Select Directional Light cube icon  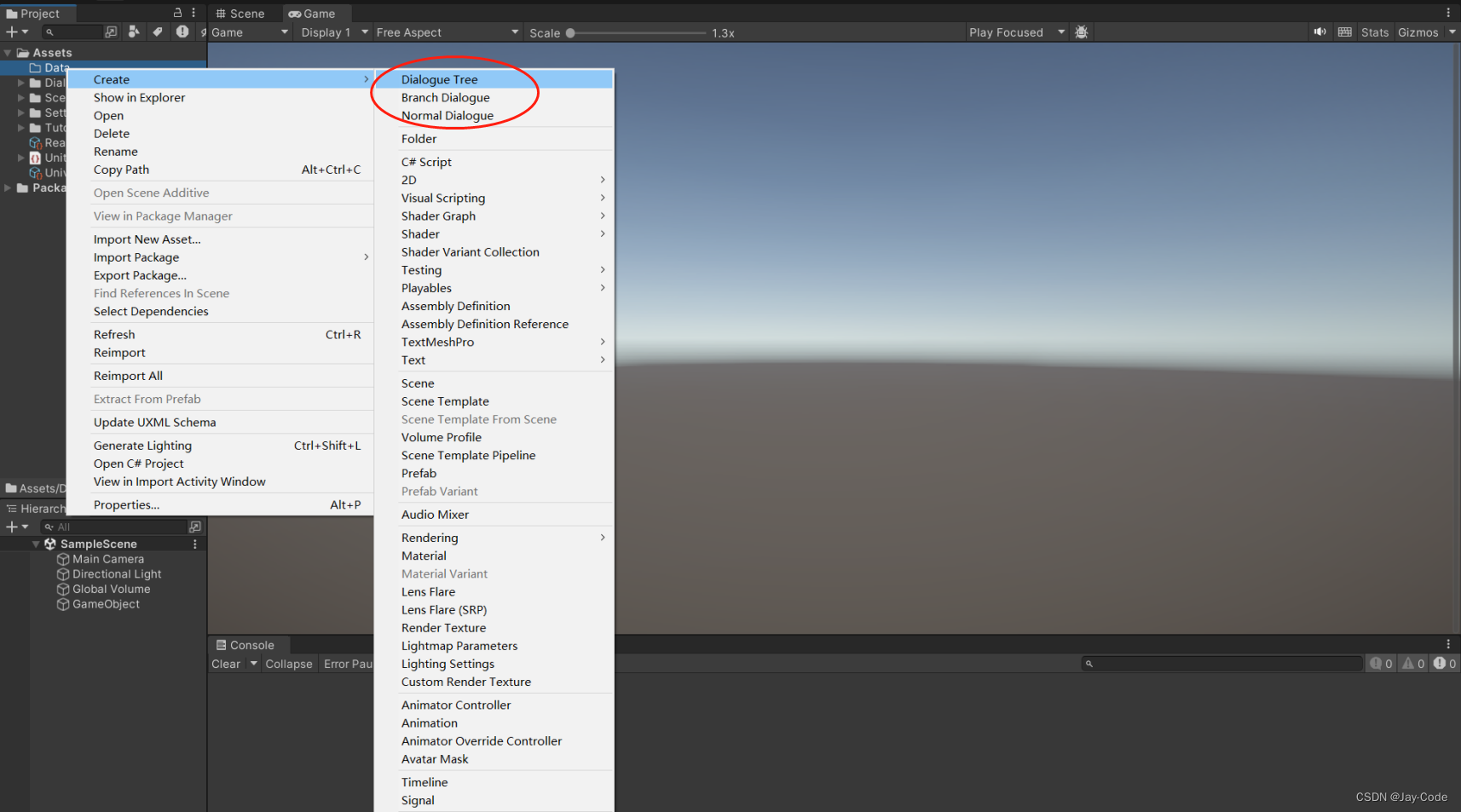pos(63,574)
